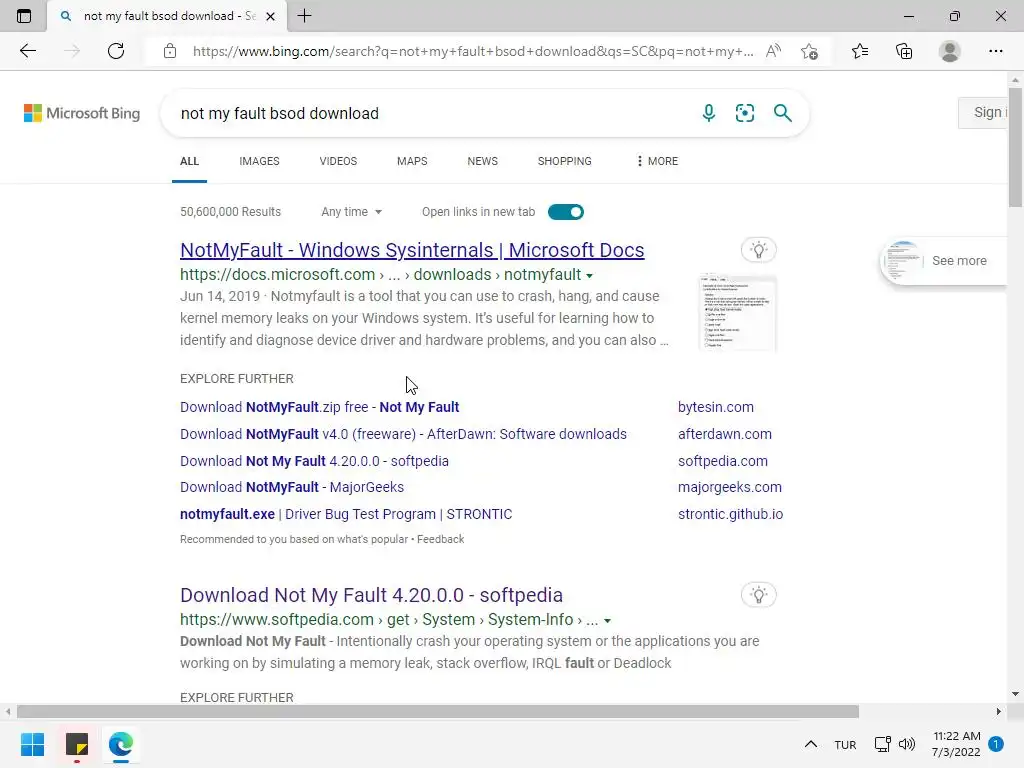Go to Microsoft Bing home logo
This screenshot has height=768, width=1024.
[82, 113]
